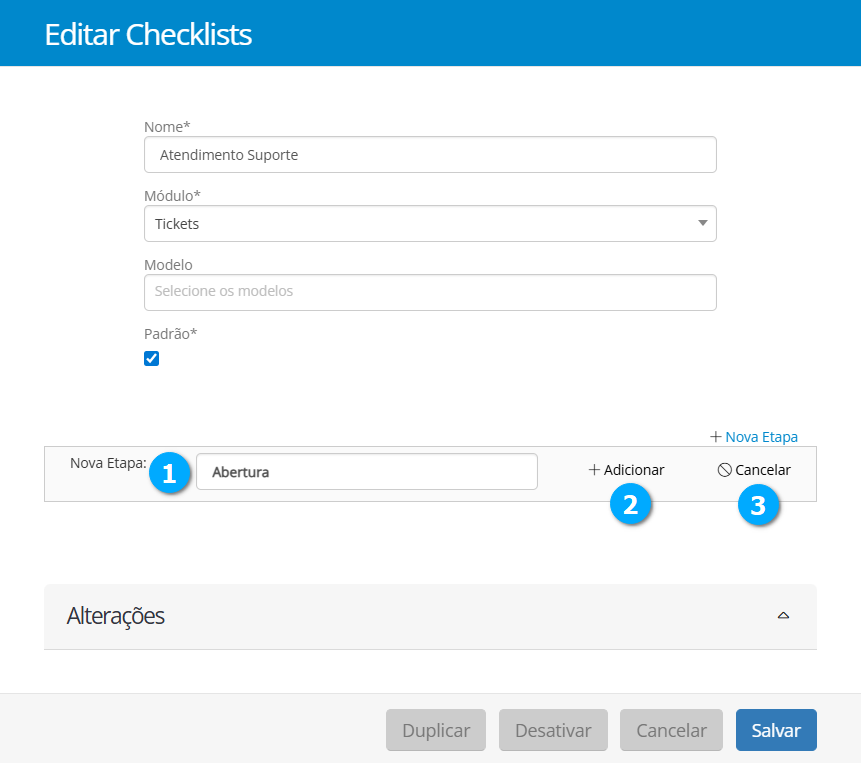Image resolution: width=861 pixels, height=763 pixels.
Task: Click the Nova Etapa link text
Action: click(x=761, y=437)
